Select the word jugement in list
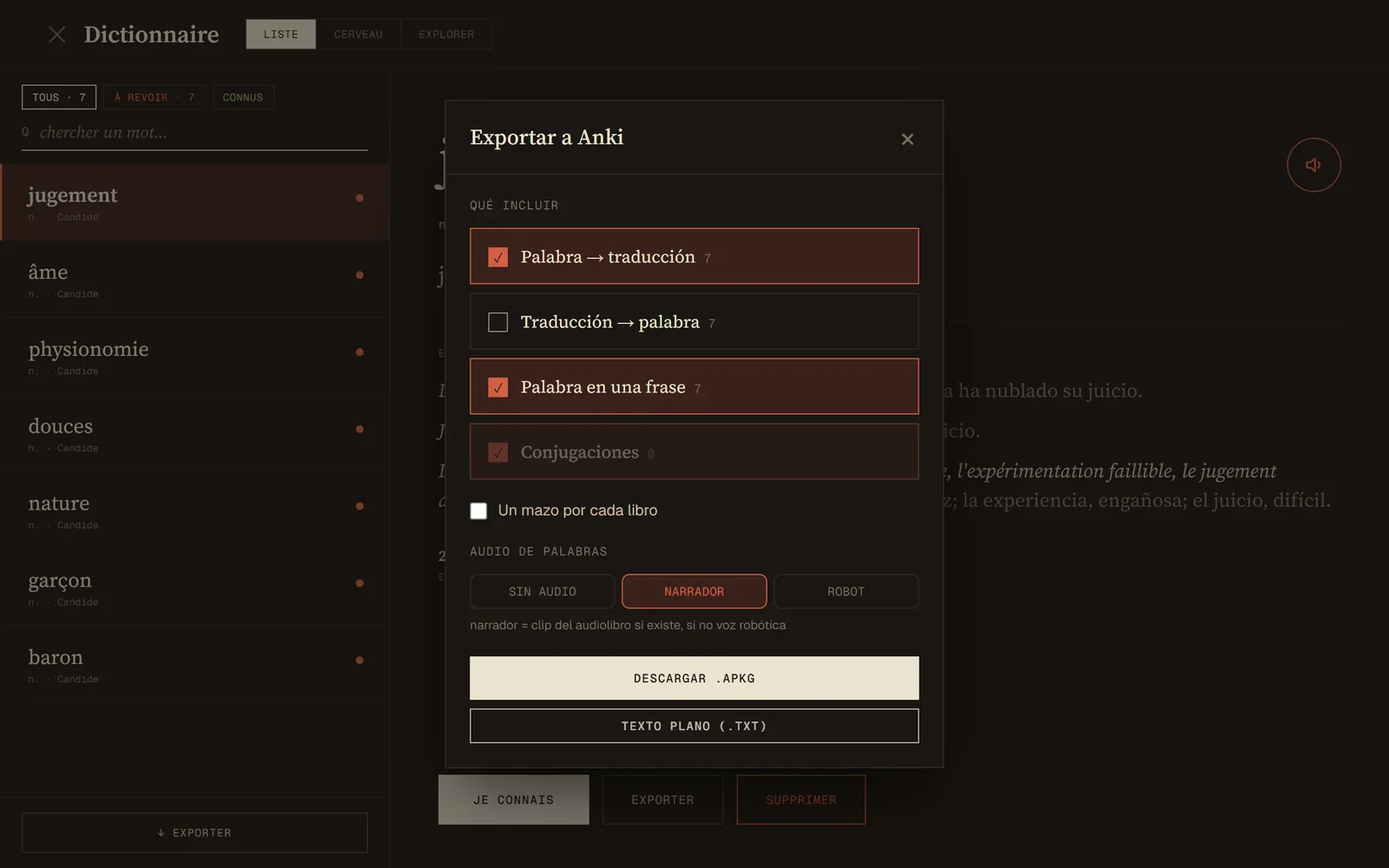1389x868 pixels. click(194, 202)
